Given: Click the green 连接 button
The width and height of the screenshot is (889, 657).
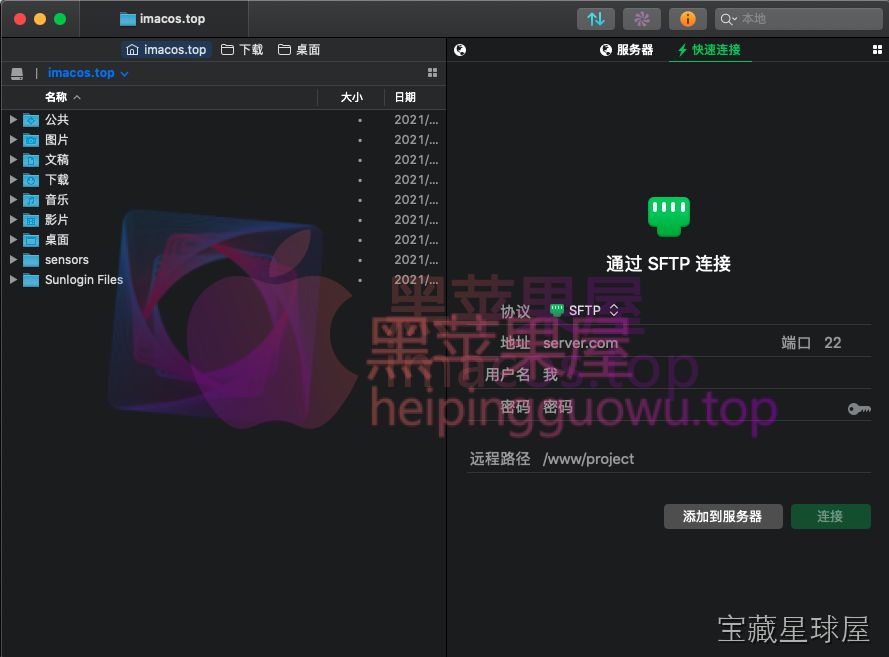Looking at the screenshot, I should [831, 516].
